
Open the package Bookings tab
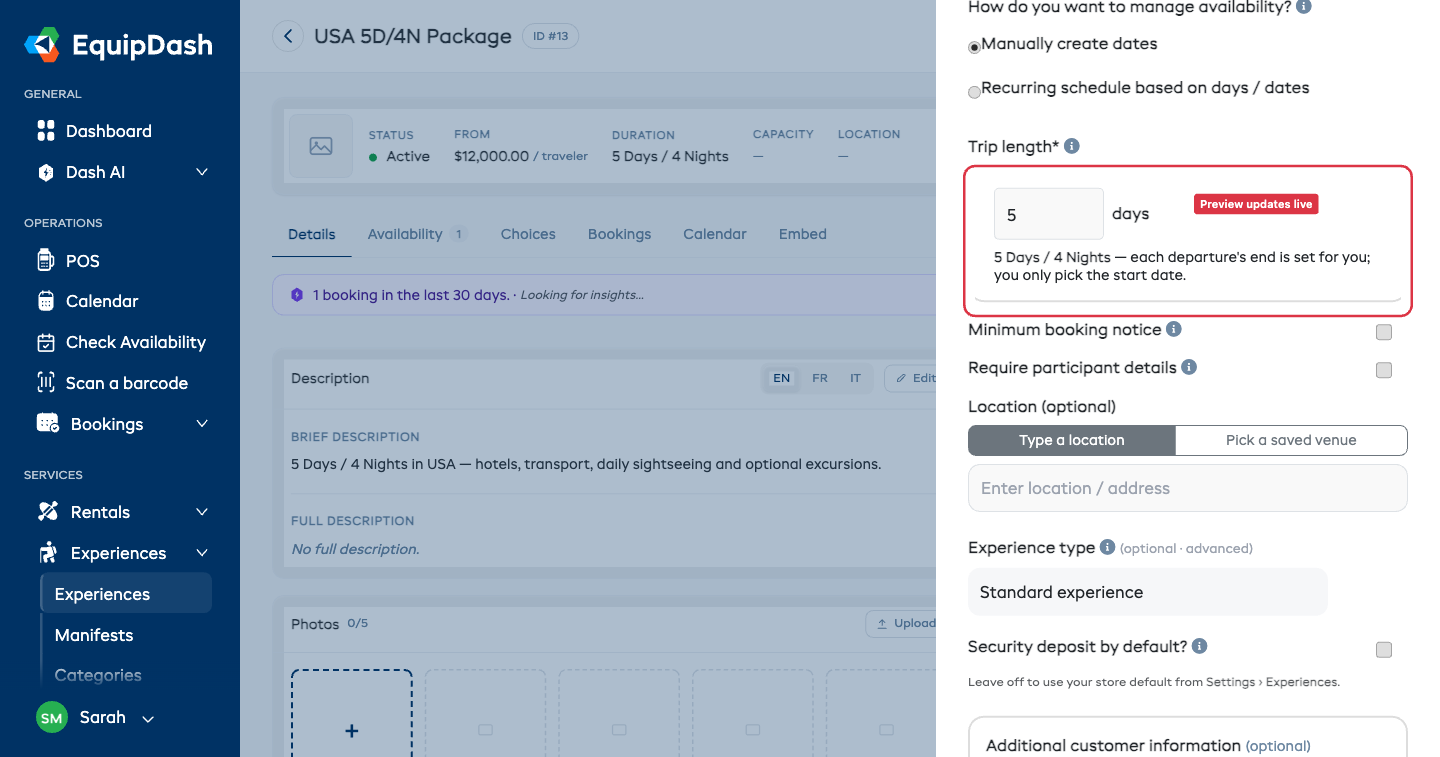[619, 234]
